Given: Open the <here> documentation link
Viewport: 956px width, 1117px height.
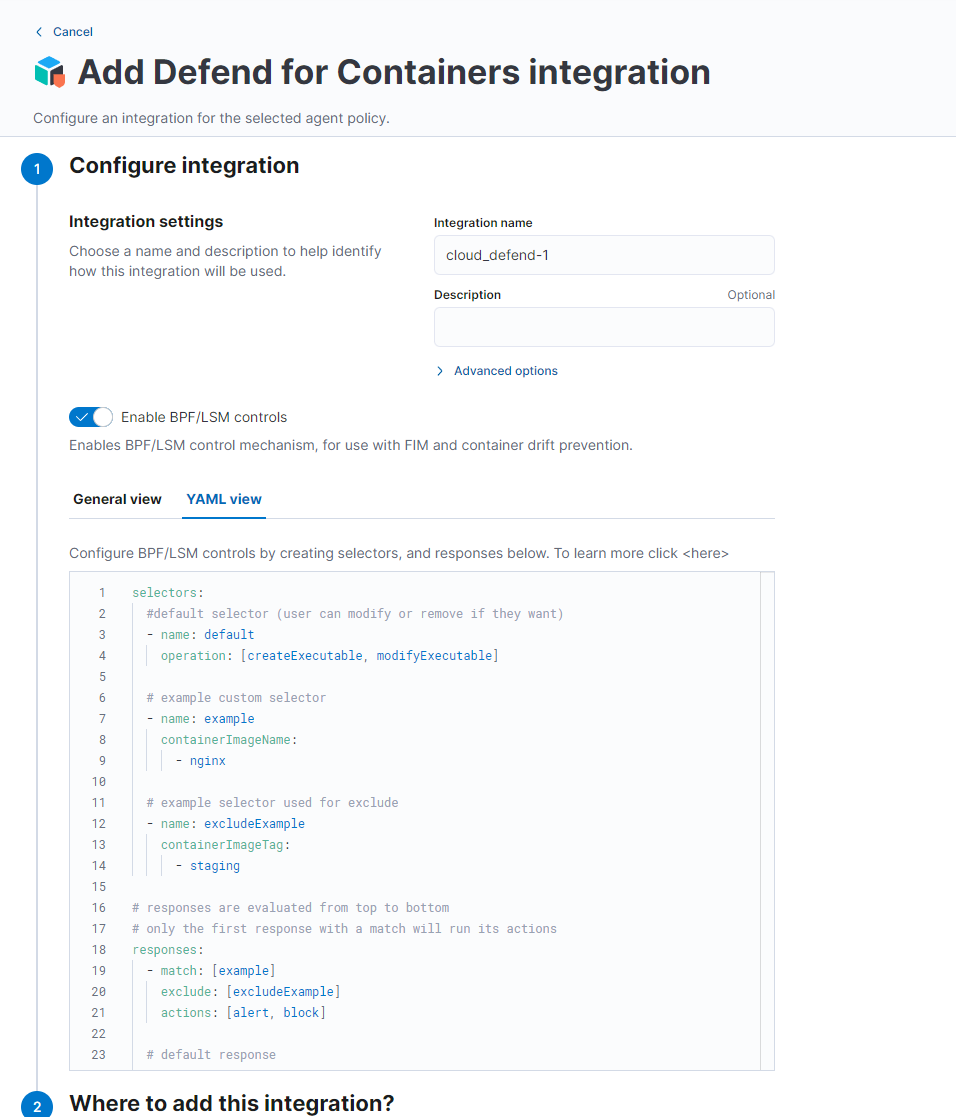Looking at the screenshot, I should click(x=706, y=552).
